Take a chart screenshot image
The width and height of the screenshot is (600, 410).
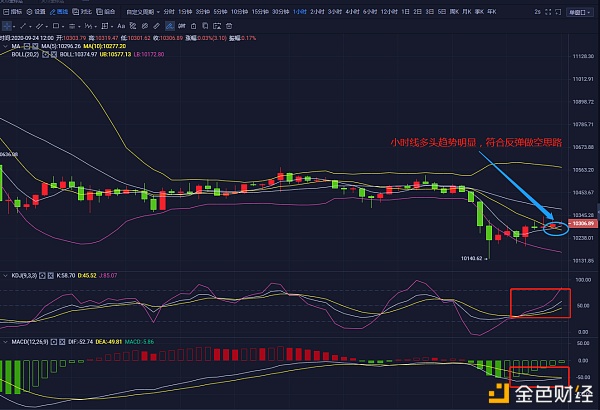click(217, 26)
